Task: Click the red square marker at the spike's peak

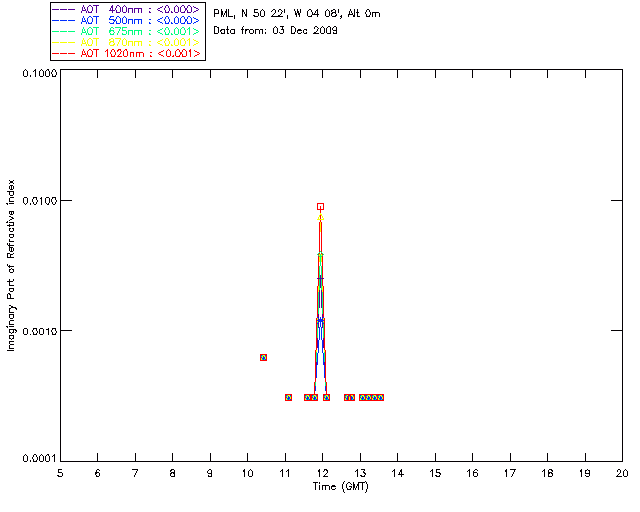Action: (x=320, y=207)
